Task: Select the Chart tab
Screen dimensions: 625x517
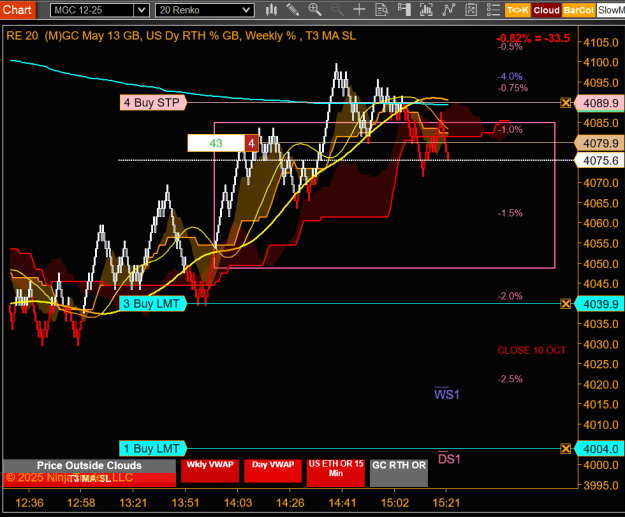Action: click(x=17, y=10)
